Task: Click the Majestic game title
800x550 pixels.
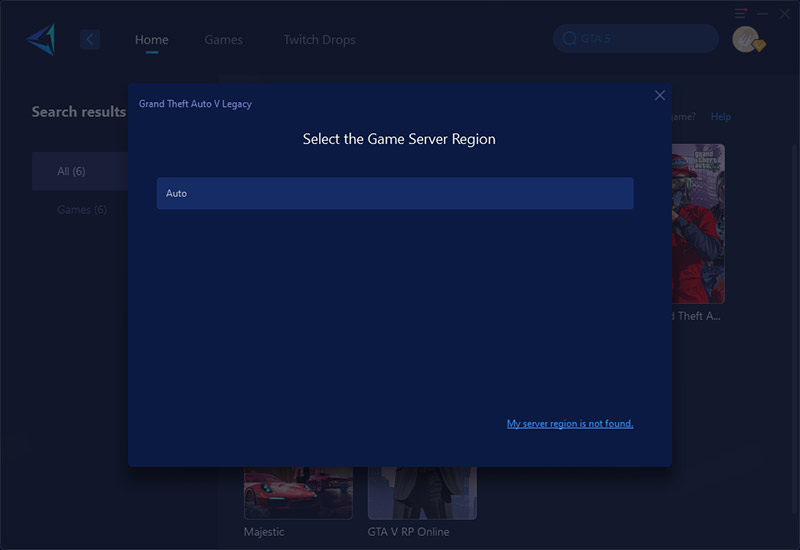Action: pyautogui.click(x=264, y=532)
